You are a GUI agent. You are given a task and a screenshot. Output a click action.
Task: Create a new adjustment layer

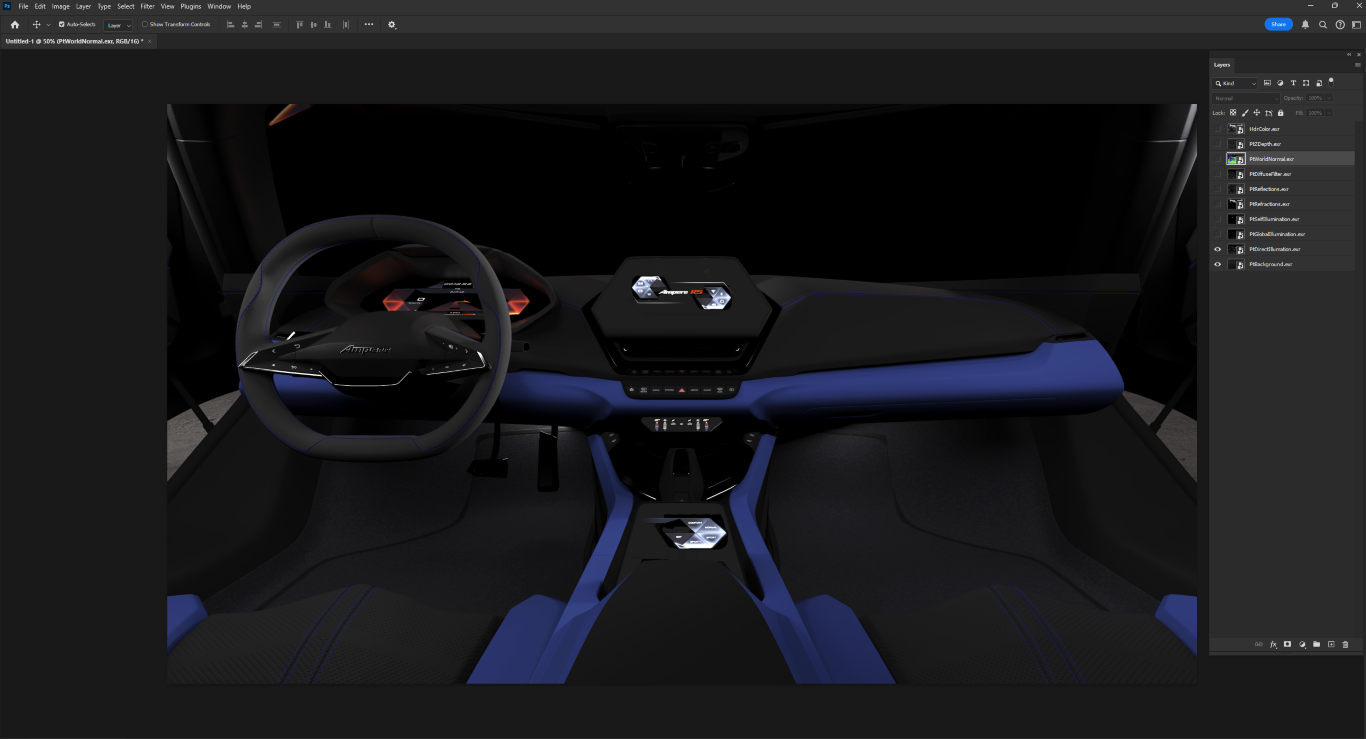(1302, 645)
